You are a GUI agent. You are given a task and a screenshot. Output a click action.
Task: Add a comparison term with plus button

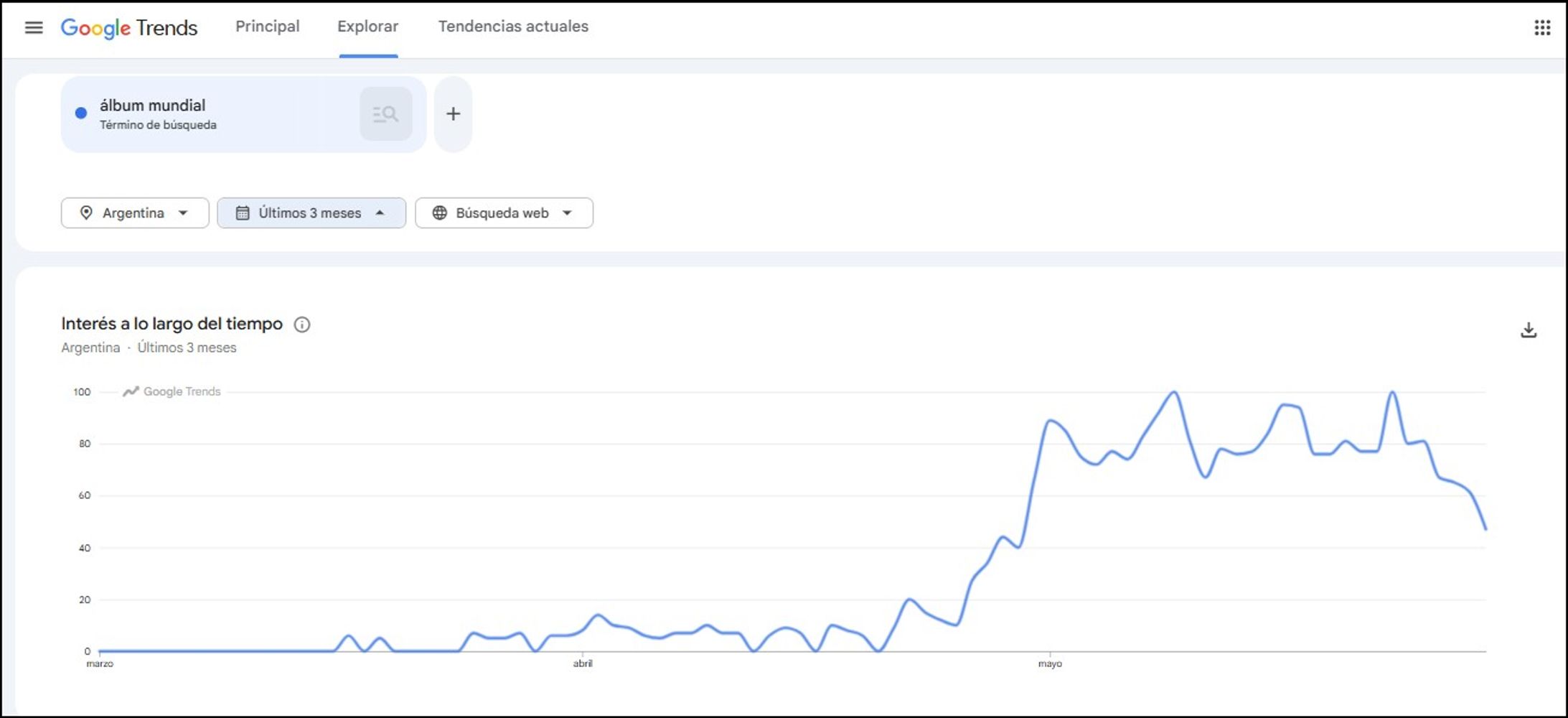[x=454, y=114]
